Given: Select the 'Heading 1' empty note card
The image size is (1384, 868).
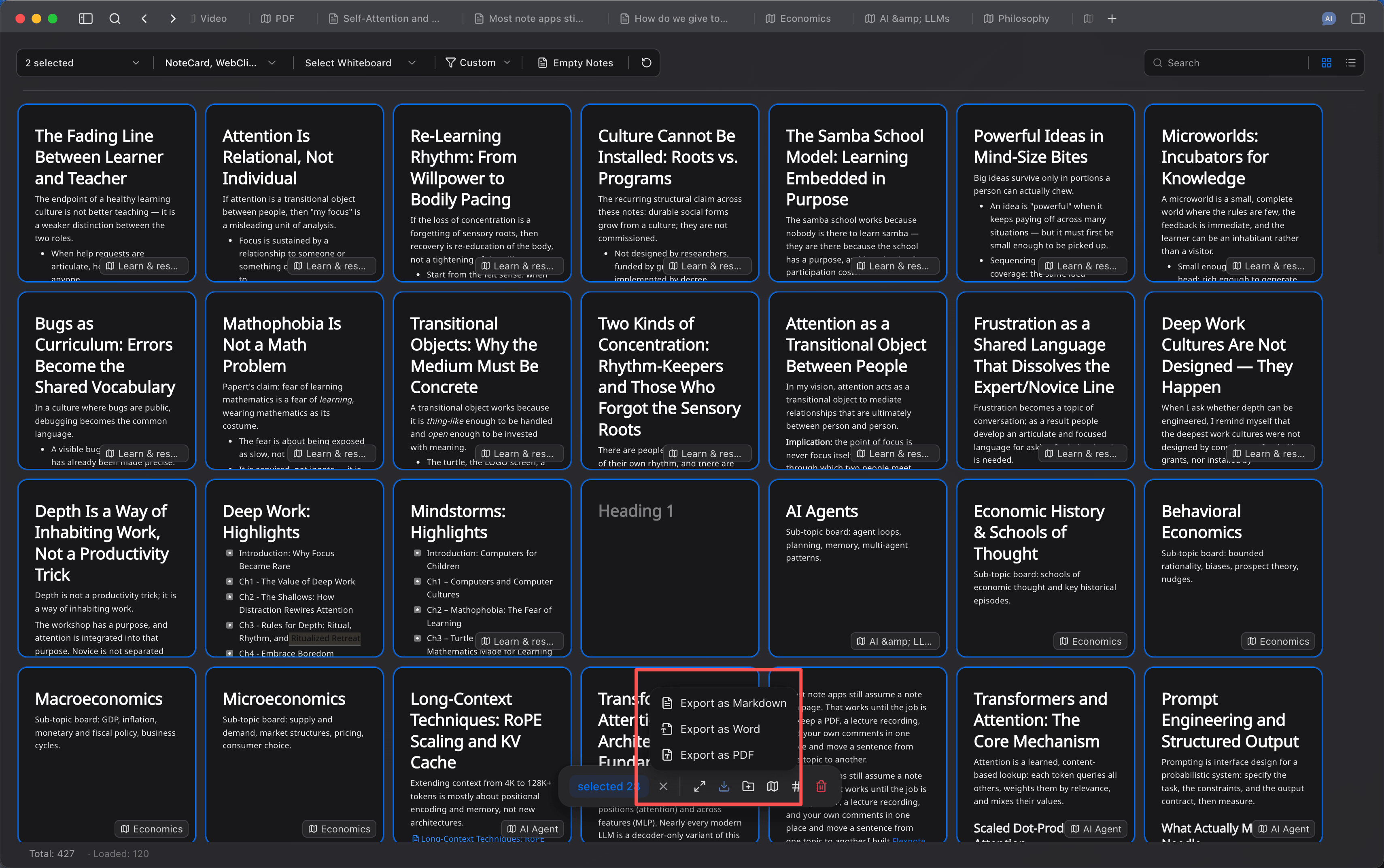Looking at the screenshot, I should (x=670, y=568).
